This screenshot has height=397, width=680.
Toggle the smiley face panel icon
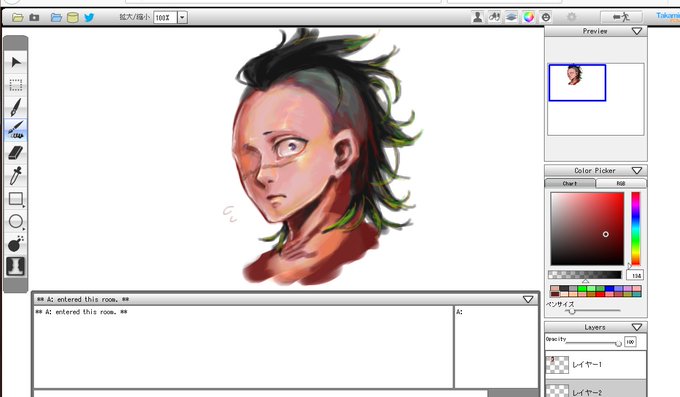coord(546,17)
